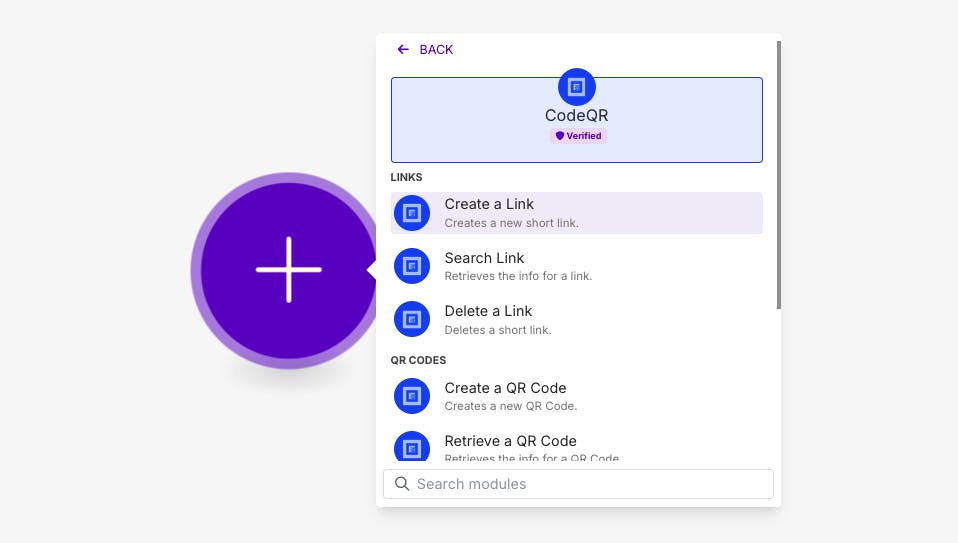Click the purple plus add-module button
The width and height of the screenshot is (958, 543).
pos(288,270)
